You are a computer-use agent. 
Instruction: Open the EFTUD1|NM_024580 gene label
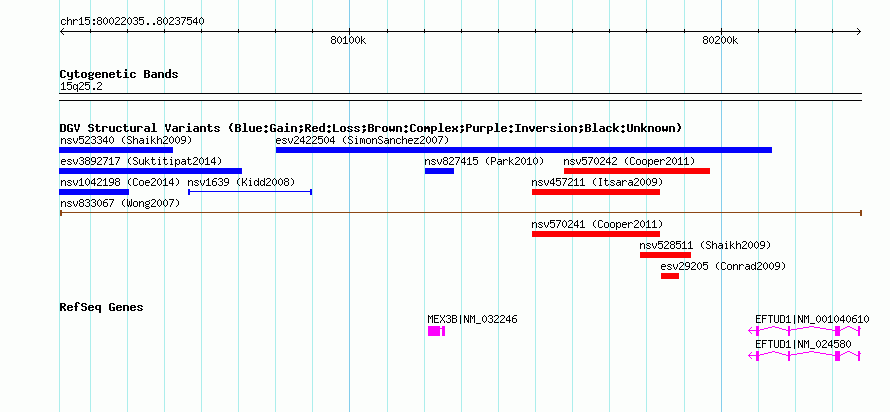point(803,344)
